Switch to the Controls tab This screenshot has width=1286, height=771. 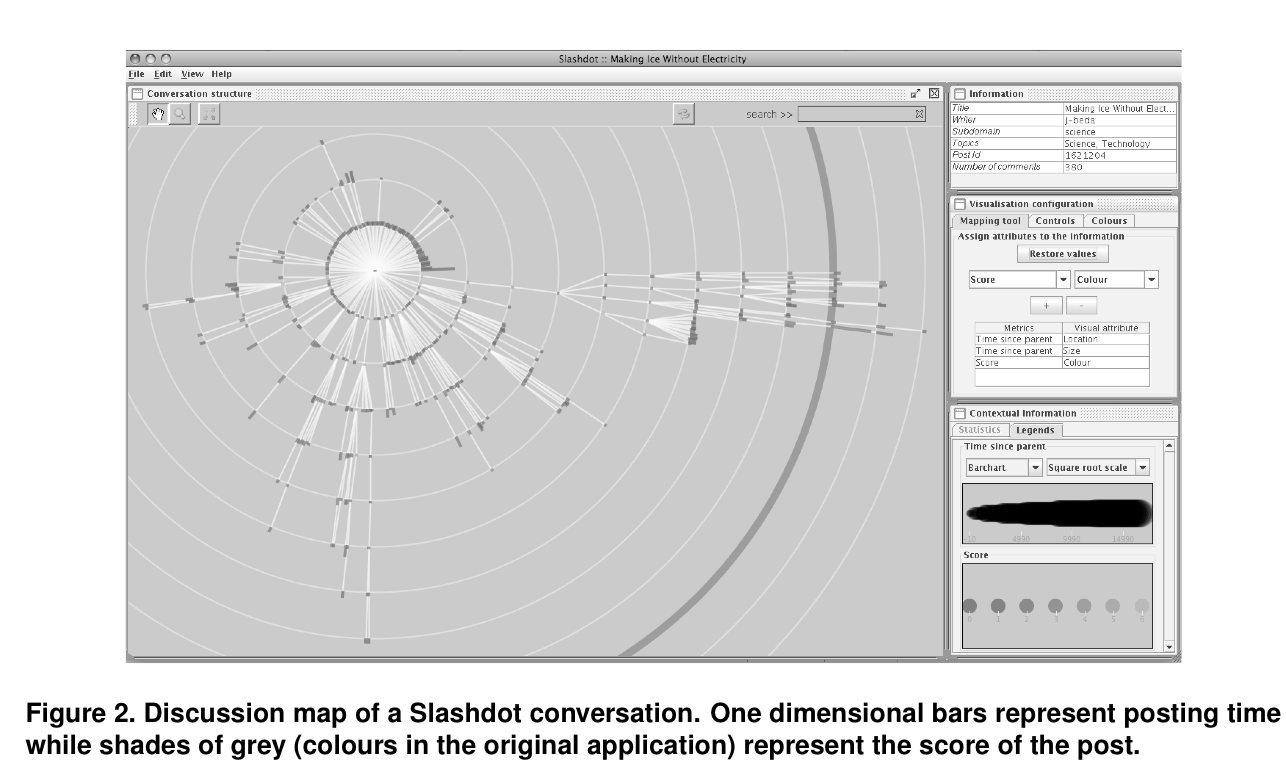tap(1055, 221)
